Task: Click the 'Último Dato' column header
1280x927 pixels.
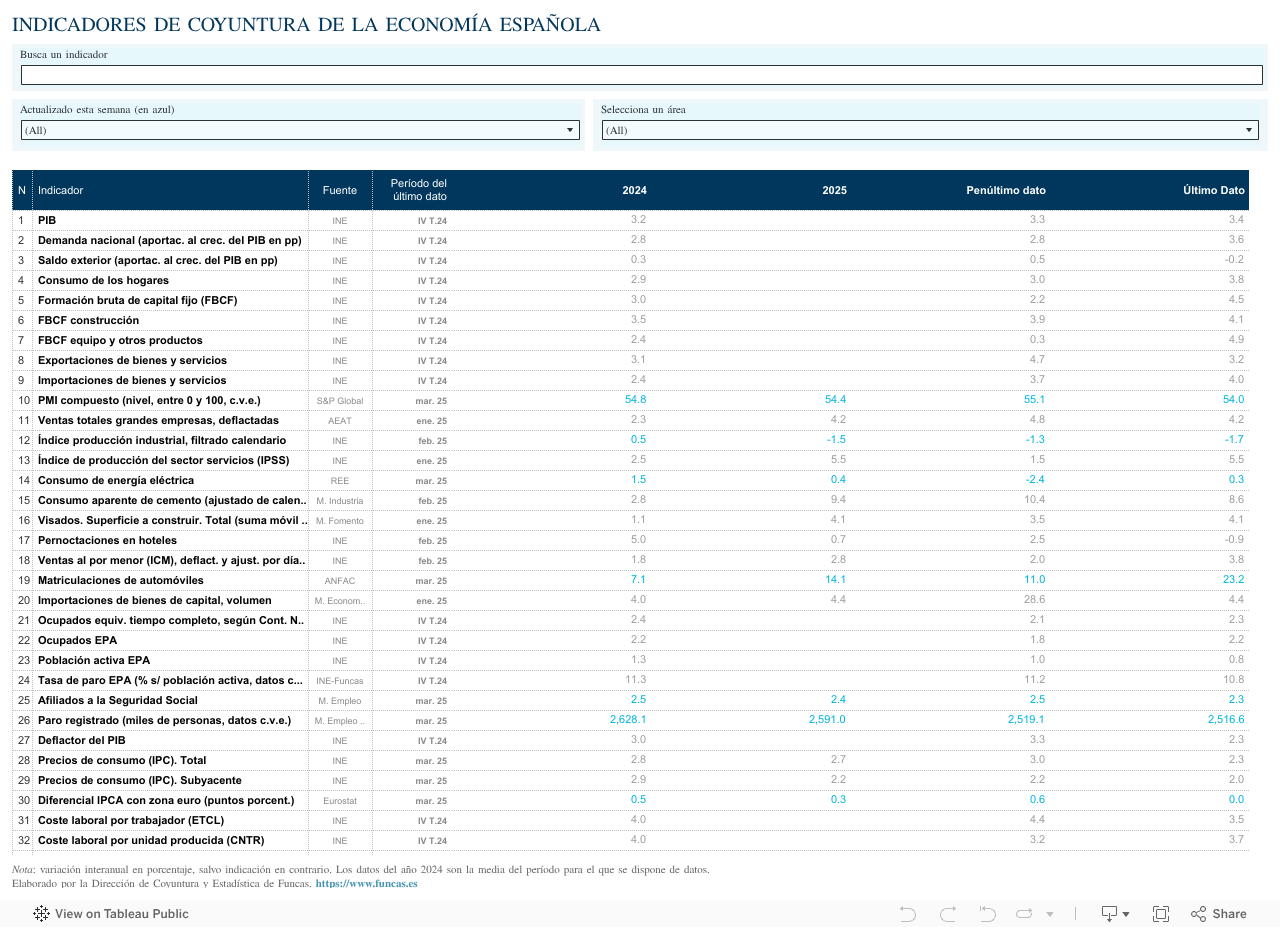Action: tap(1213, 190)
